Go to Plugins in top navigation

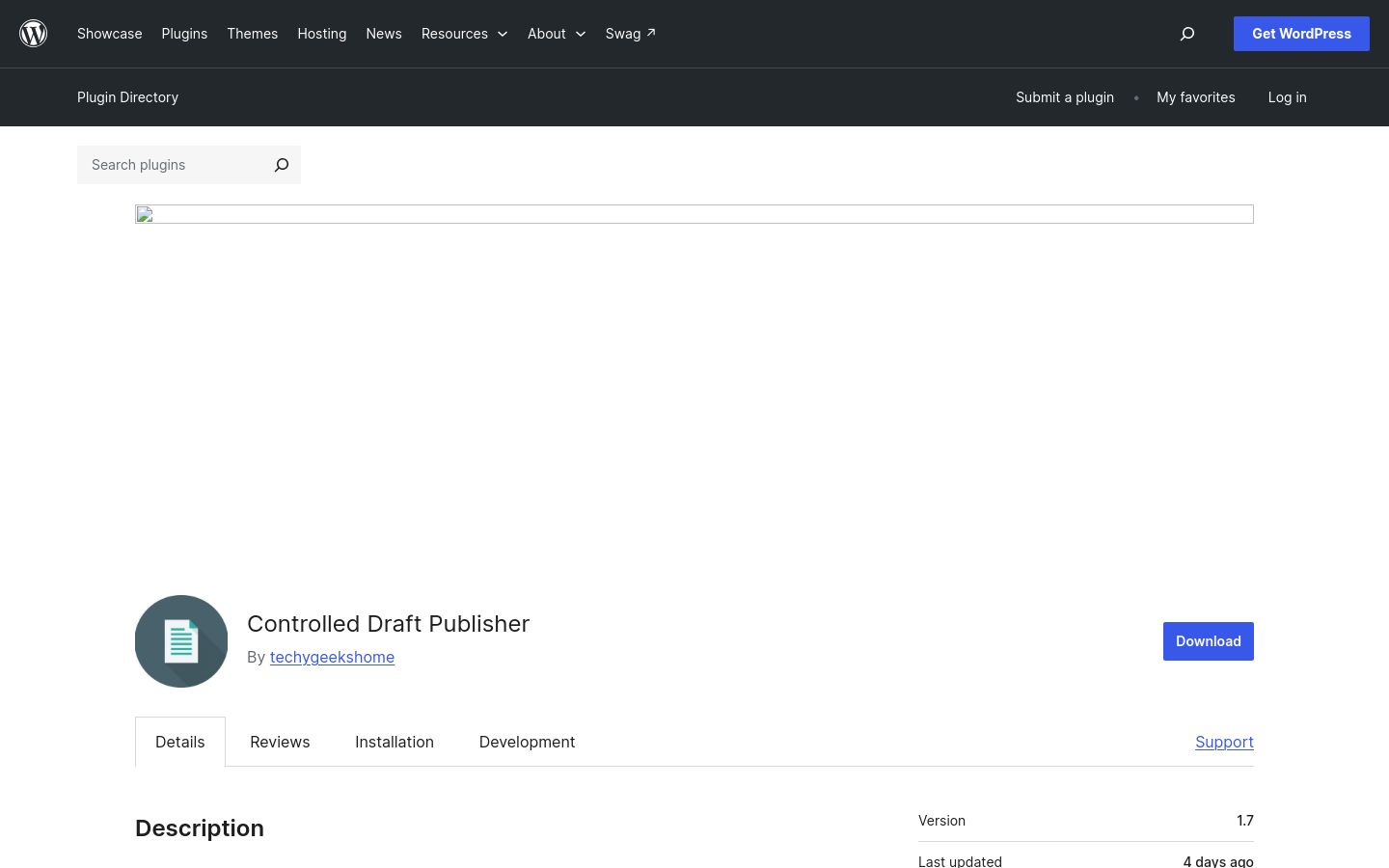coord(184,34)
